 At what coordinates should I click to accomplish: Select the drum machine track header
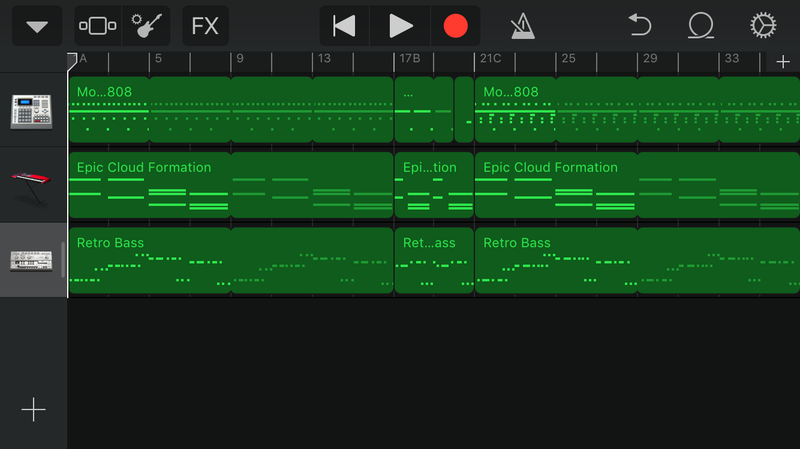(x=32, y=111)
